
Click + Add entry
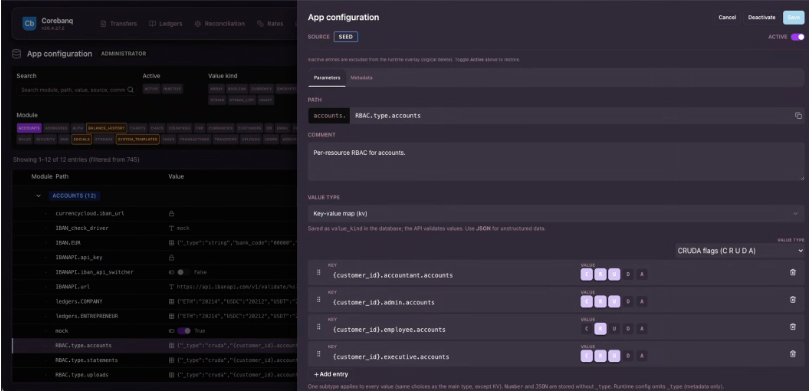331,374
